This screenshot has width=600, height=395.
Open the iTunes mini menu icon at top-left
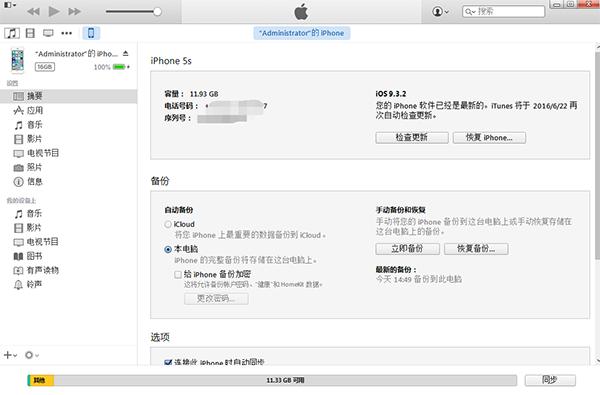[10, 5]
